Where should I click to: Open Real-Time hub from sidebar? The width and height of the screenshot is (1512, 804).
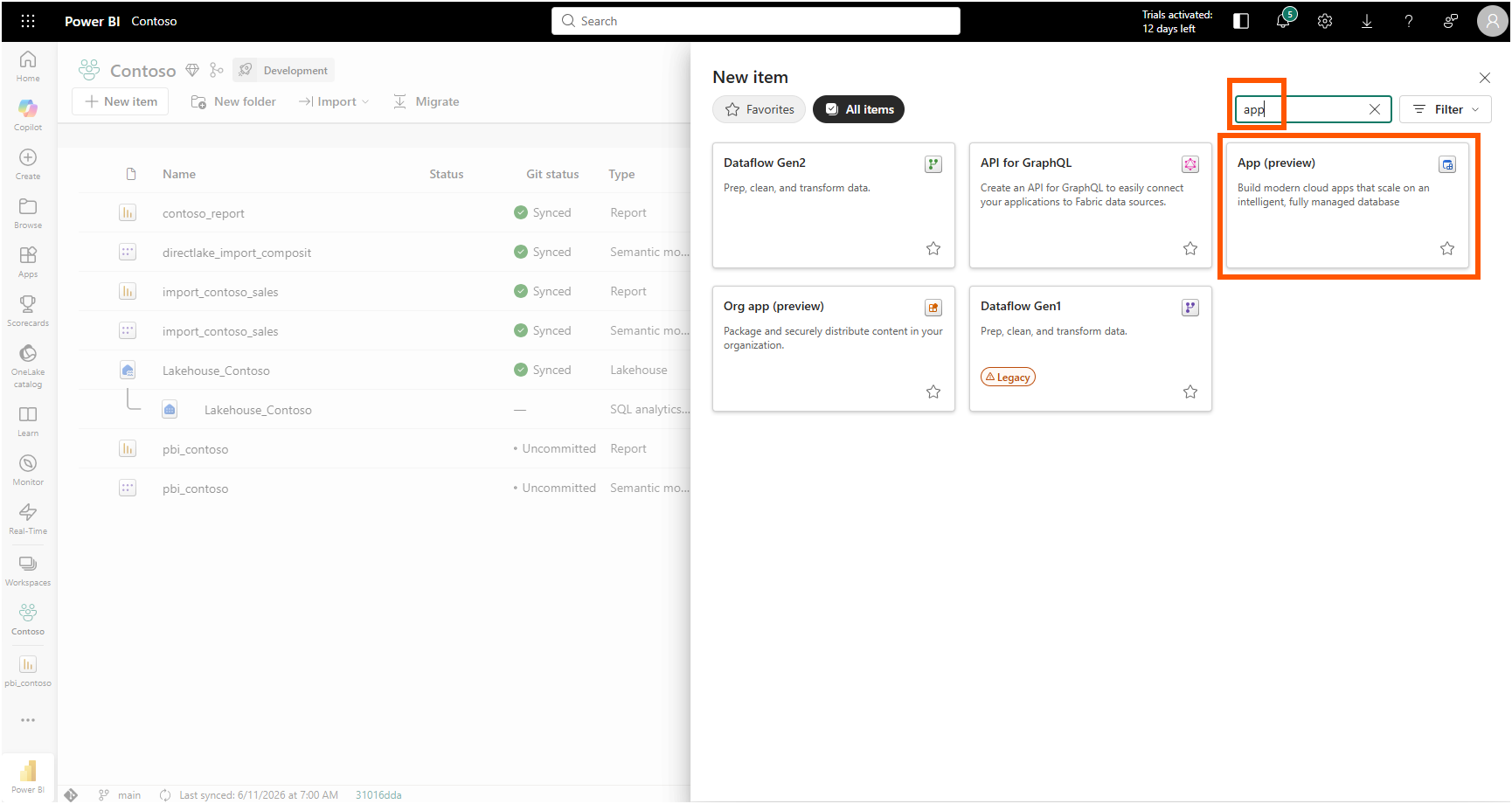[28, 518]
